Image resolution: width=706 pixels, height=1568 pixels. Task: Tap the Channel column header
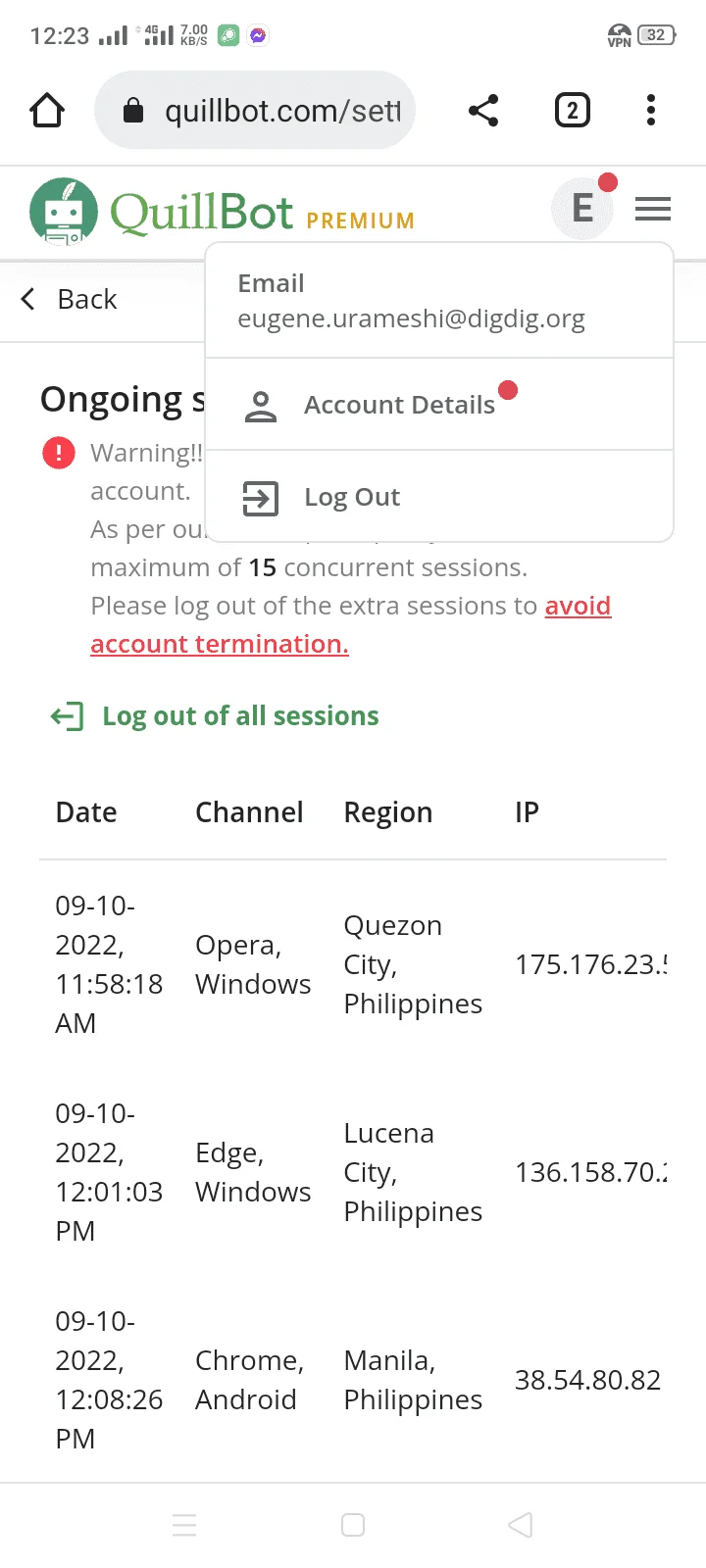coord(249,812)
